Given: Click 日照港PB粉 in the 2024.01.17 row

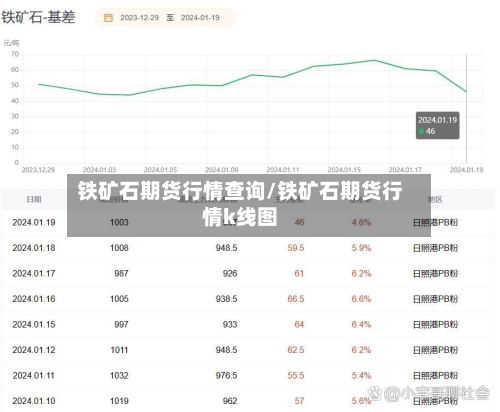Looking at the screenshot, I should tap(435, 274).
